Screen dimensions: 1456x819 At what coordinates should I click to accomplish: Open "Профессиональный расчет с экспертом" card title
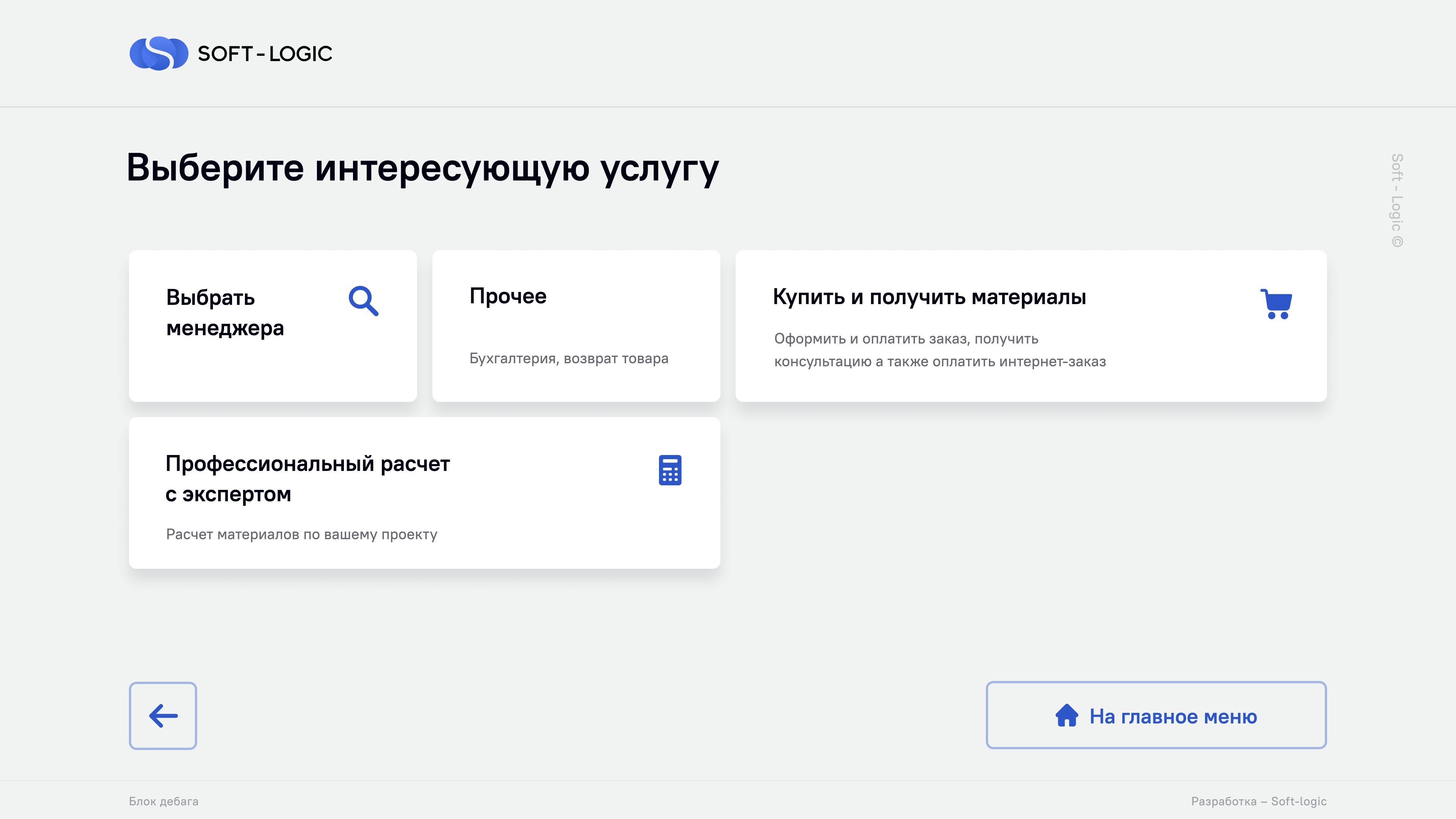(x=308, y=479)
